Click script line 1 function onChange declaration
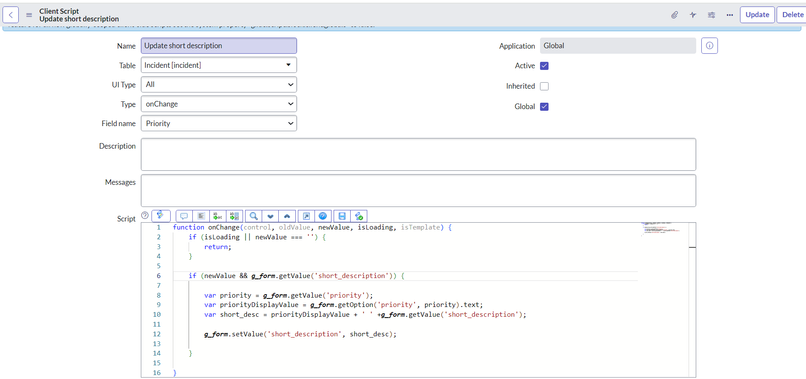 click(x=313, y=227)
